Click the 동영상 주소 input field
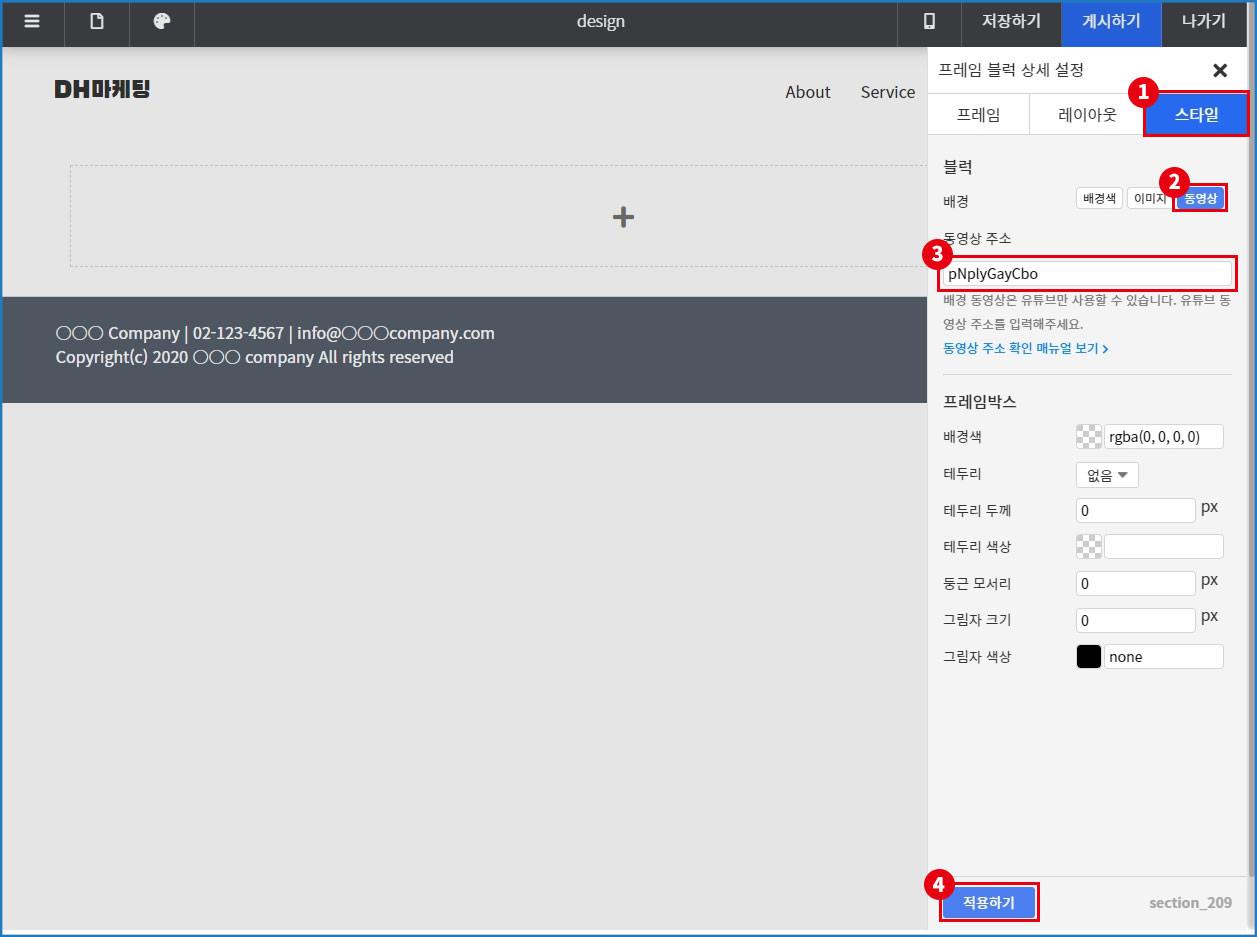The image size is (1257, 937). click(x=1087, y=274)
